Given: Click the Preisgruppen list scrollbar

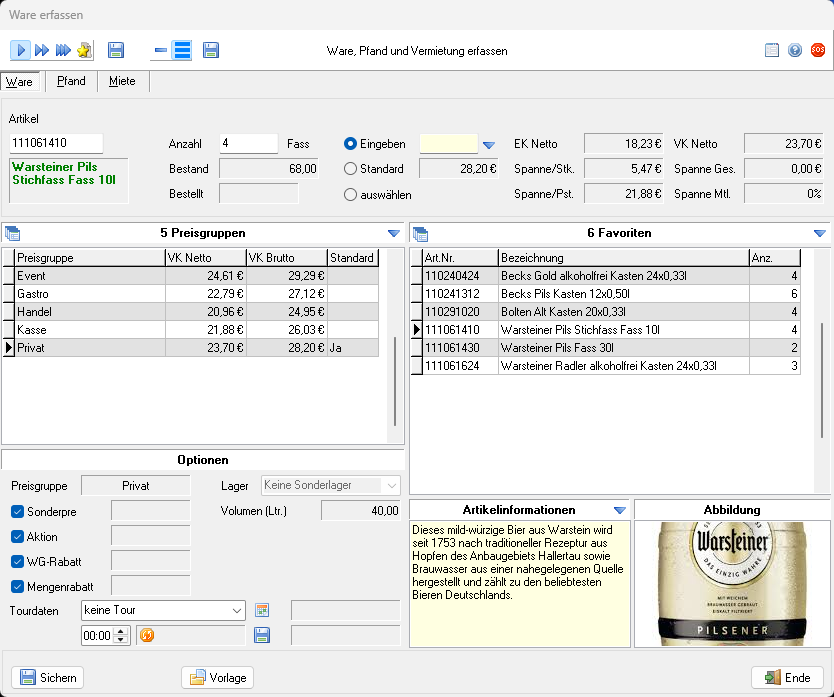Looking at the screenshot, I should tap(395, 380).
